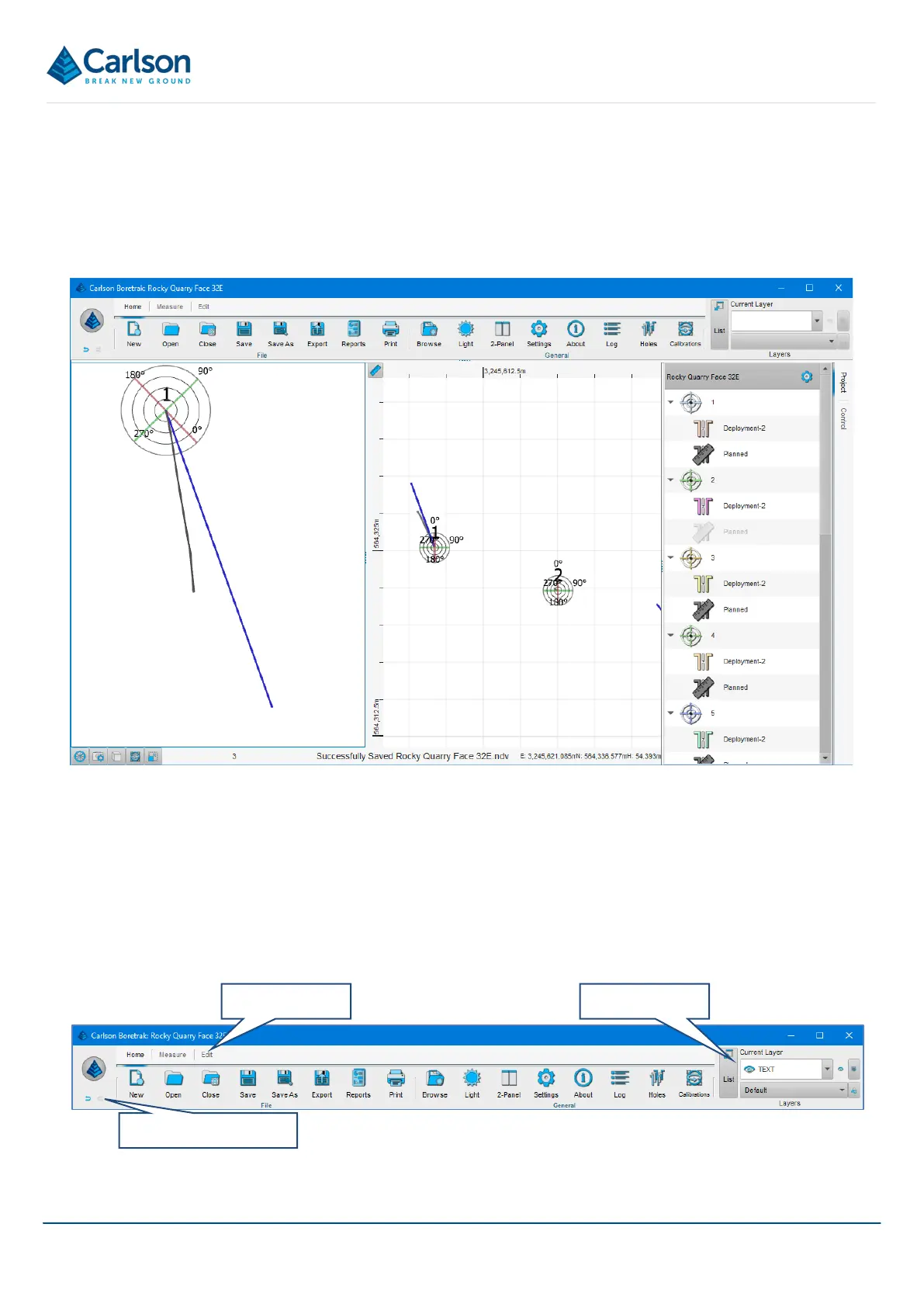Open TEXT layer dropdown arrow in lower ribbon
Screen dimensions: 924x1307
tap(827, 1069)
